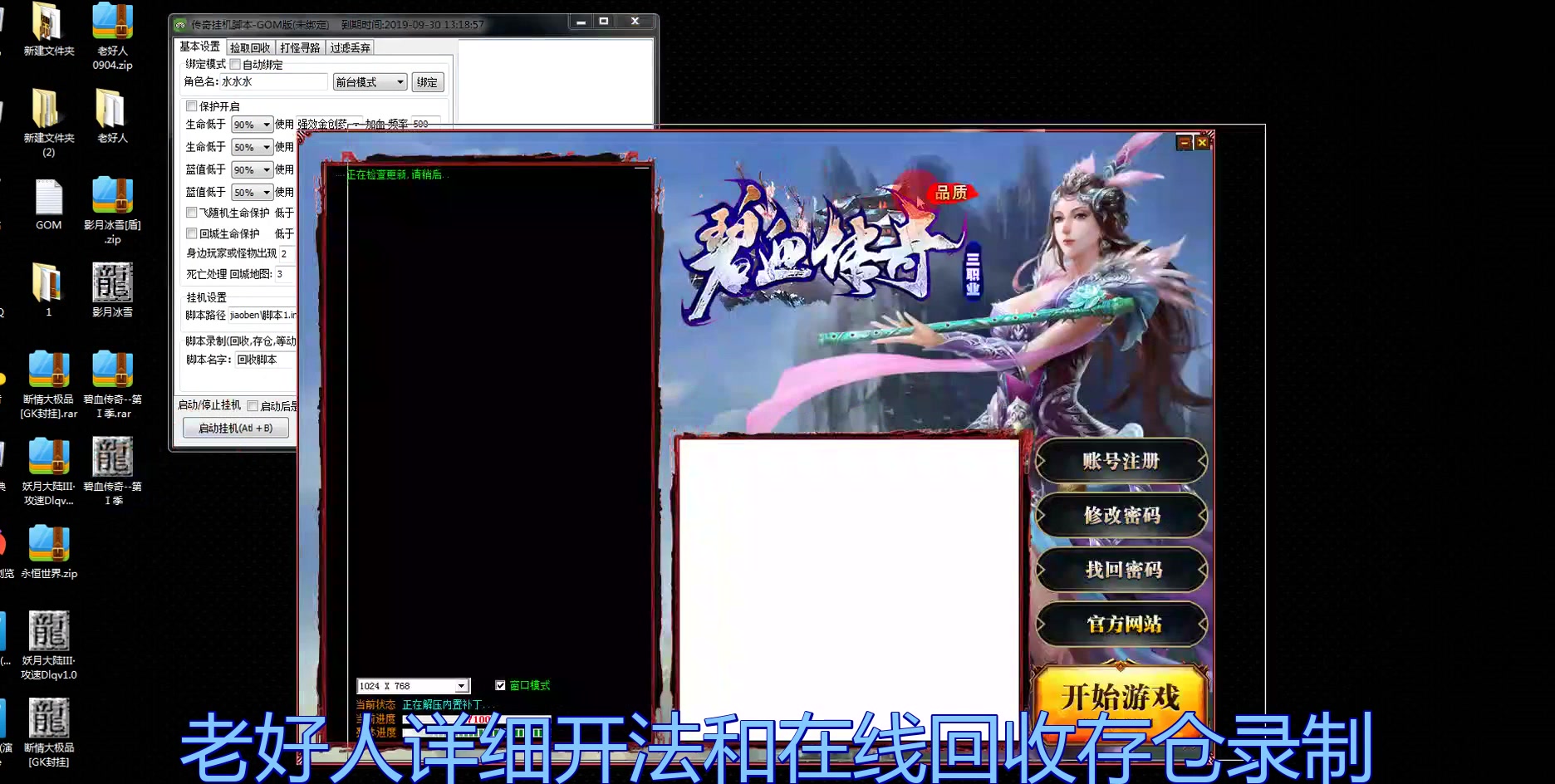Open the first 生命低于 90% dropdown
1555x784 pixels.
[252, 125]
